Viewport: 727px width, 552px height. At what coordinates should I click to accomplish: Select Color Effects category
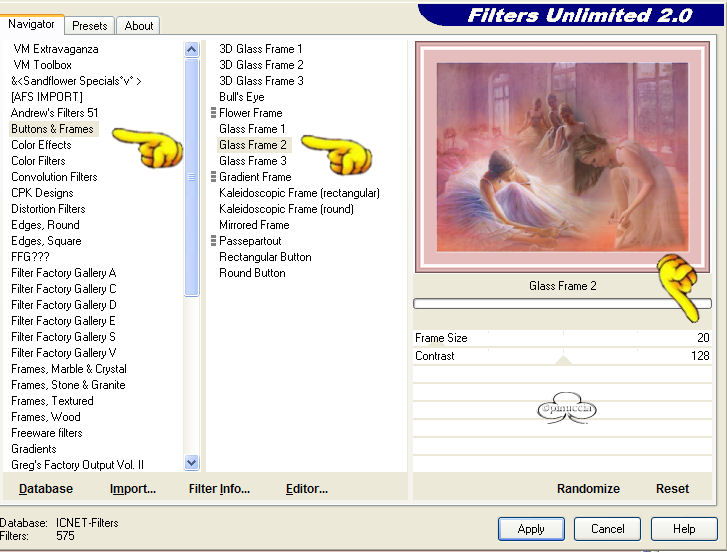[41, 145]
